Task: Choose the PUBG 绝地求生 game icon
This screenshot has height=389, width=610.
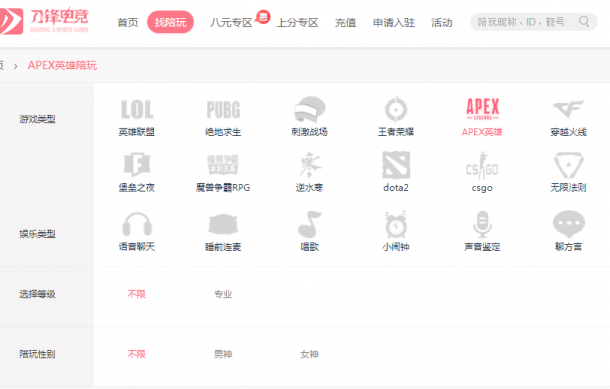Action: [223, 110]
